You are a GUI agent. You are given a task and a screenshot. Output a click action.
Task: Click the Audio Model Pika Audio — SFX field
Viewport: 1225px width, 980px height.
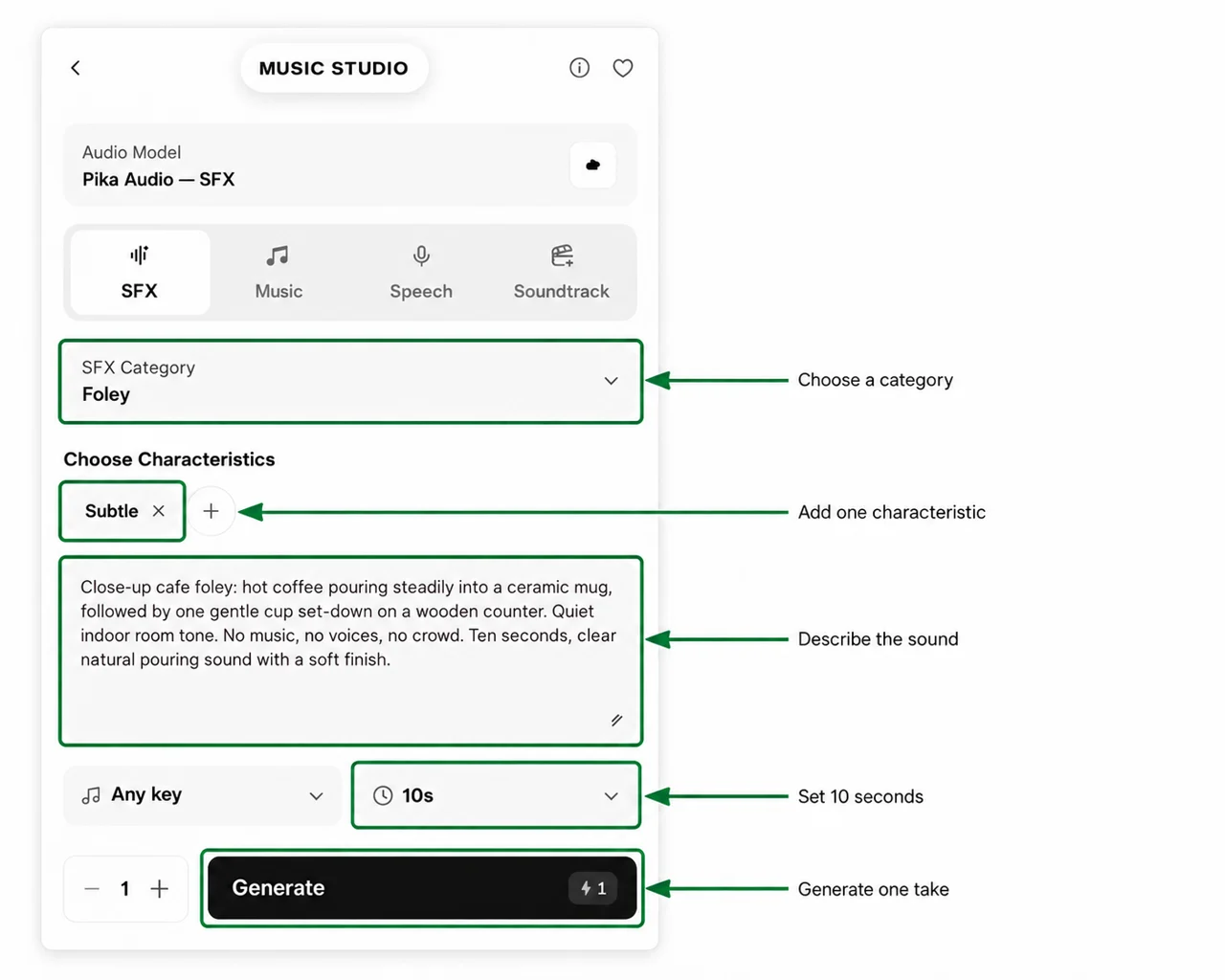350,165
